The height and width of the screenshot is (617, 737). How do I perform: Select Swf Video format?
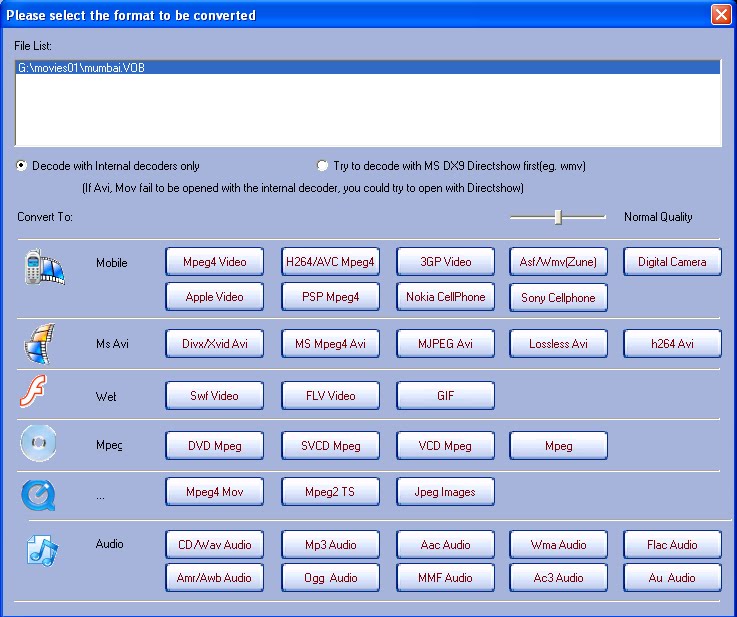tap(214, 396)
